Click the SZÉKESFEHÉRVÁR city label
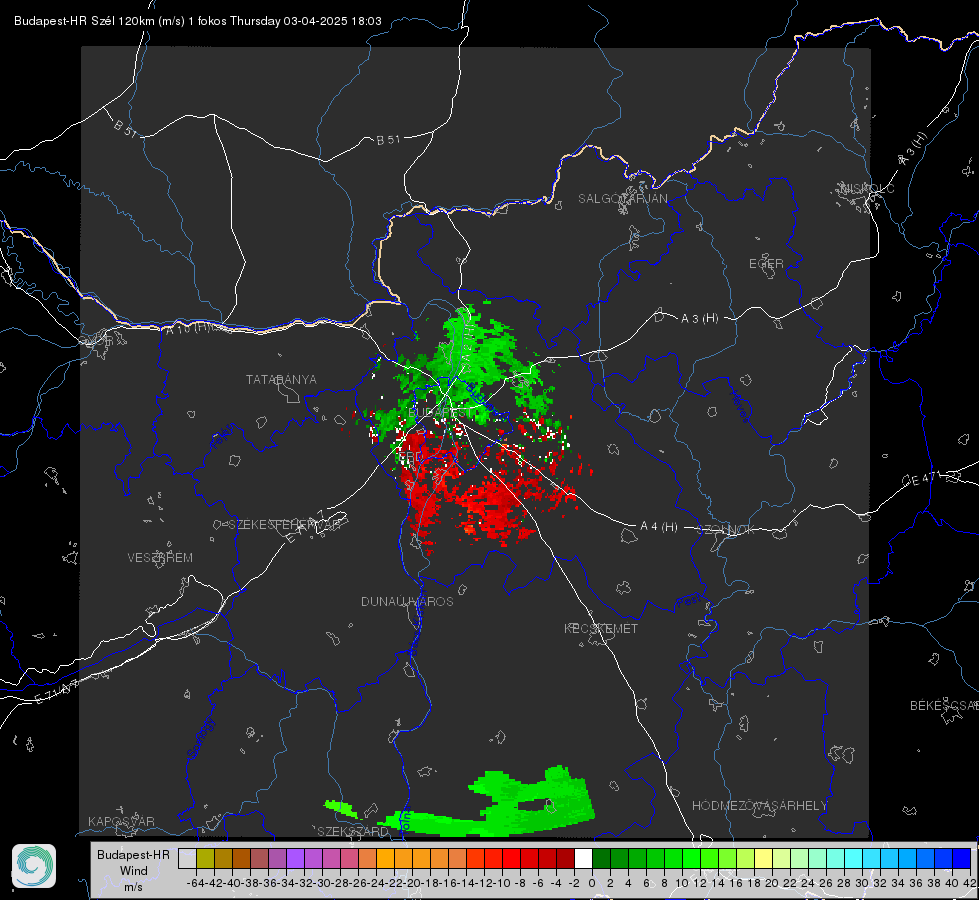979x900 pixels. pyautogui.click(x=284, y=525)
